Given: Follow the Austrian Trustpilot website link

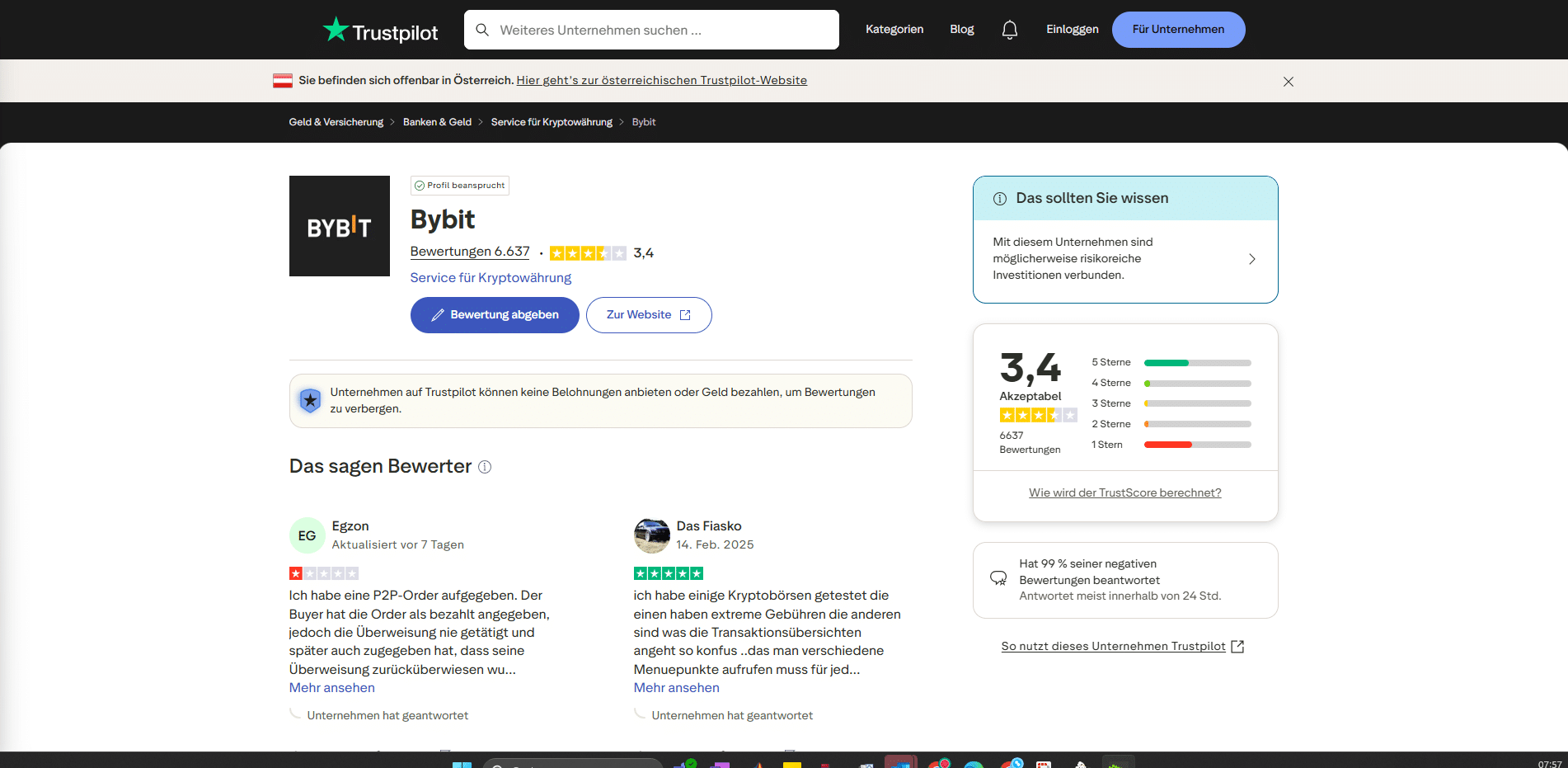Looking at the screenshot, I should 662,81.
